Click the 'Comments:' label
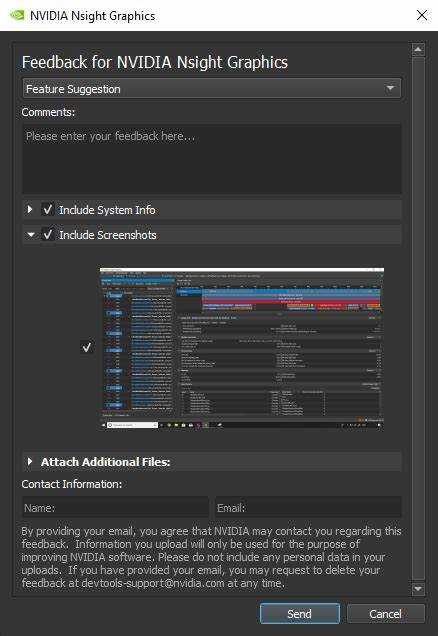Image resolution: width=438 pixels, height=636 pixels. [48, 112]
